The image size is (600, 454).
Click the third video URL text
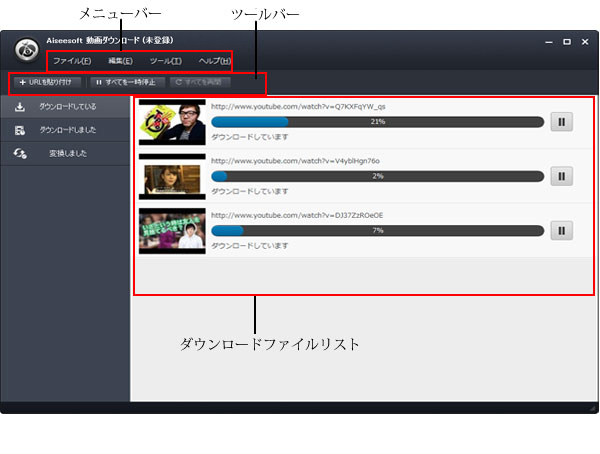(297, 215)
